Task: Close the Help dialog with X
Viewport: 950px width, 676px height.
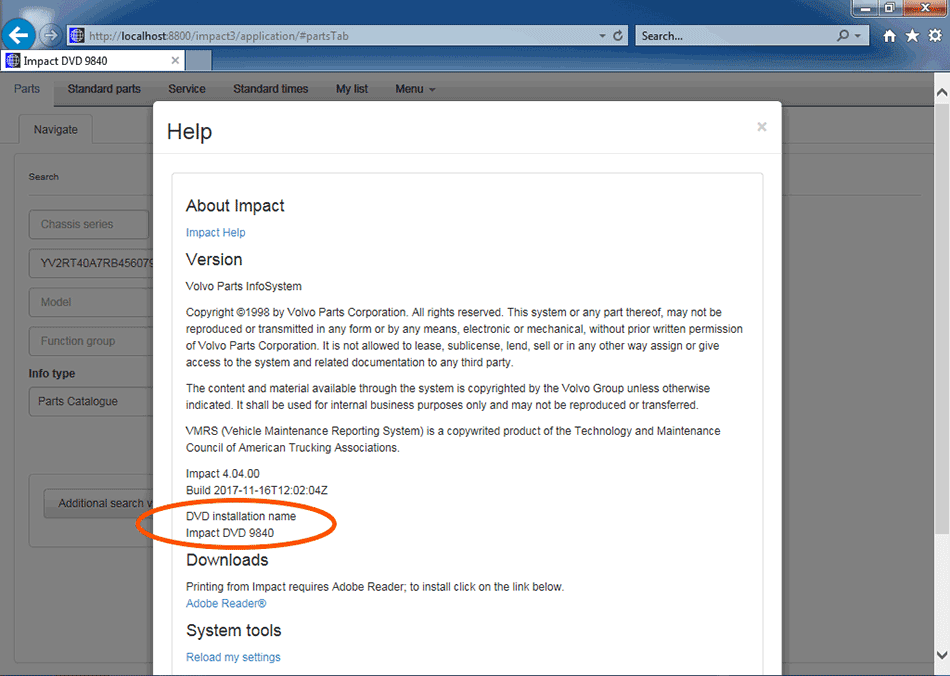Action: (762, 127)
